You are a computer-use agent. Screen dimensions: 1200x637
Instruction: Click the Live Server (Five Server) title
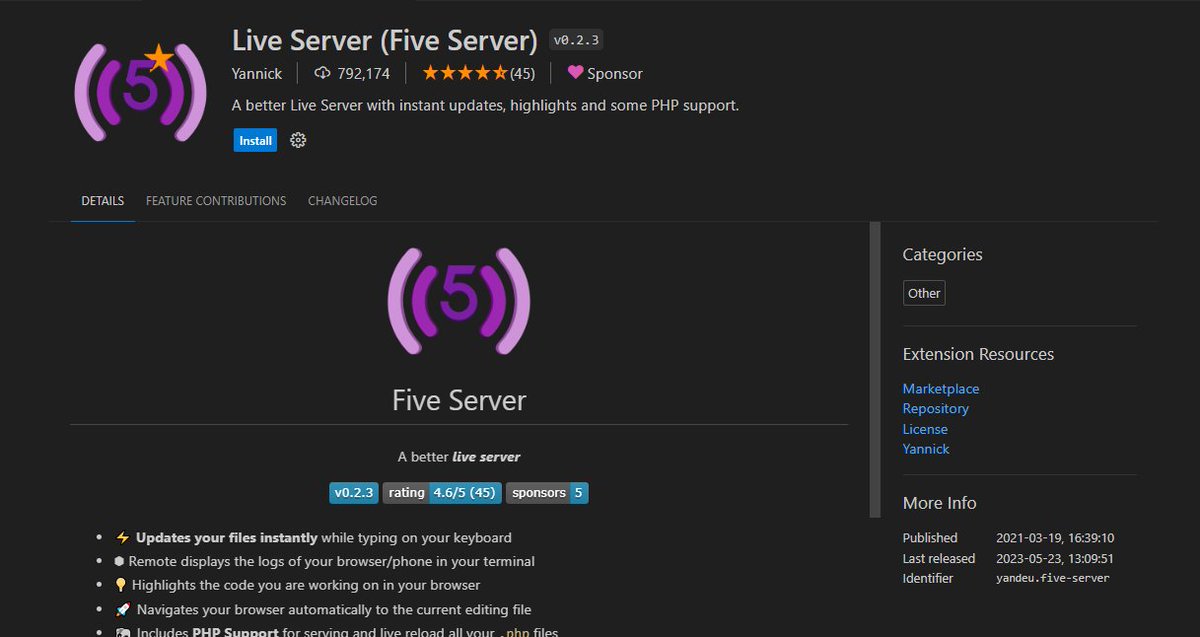(385, 40)
